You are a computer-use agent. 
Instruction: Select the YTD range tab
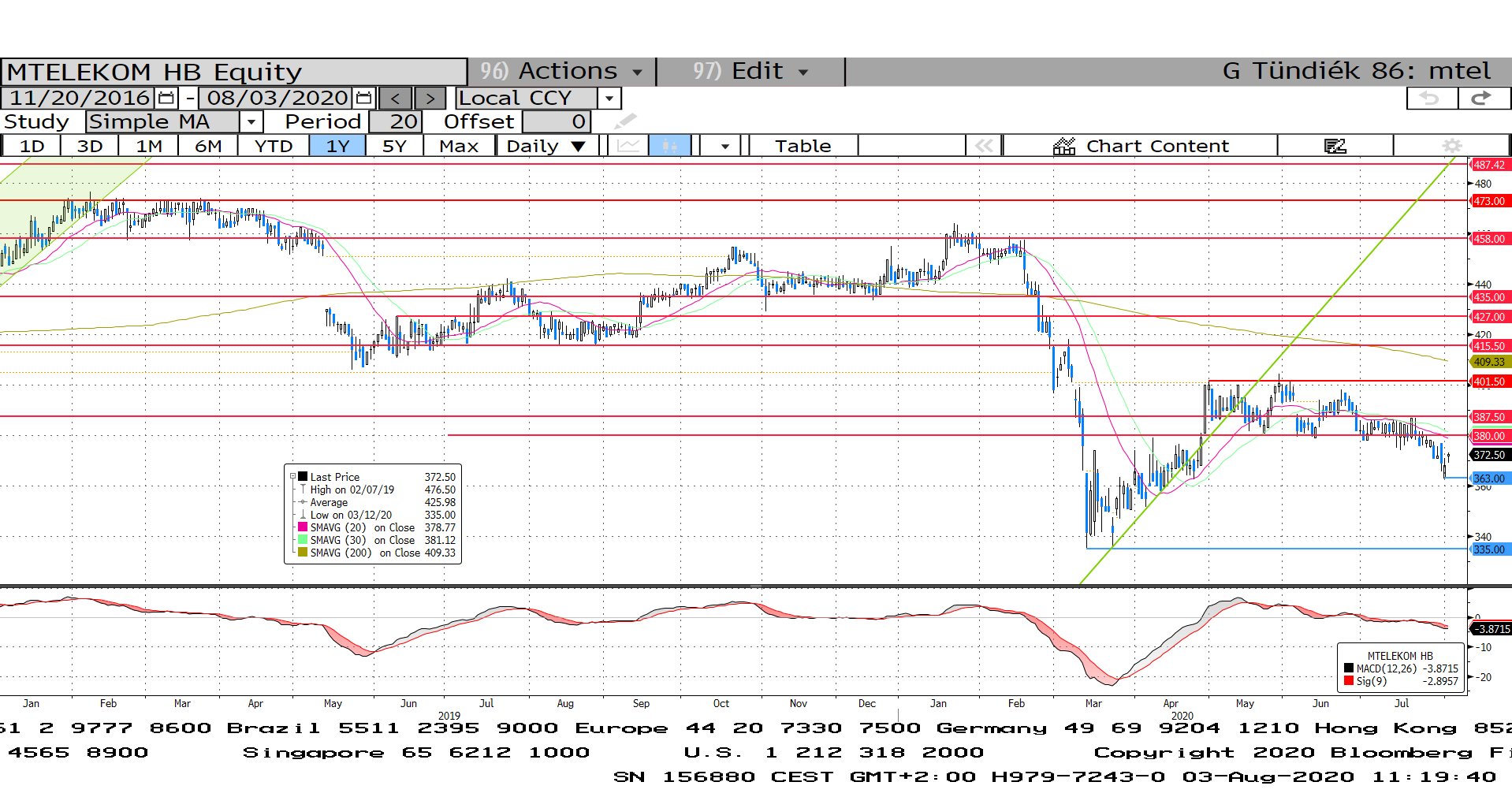tap(274, 146)
